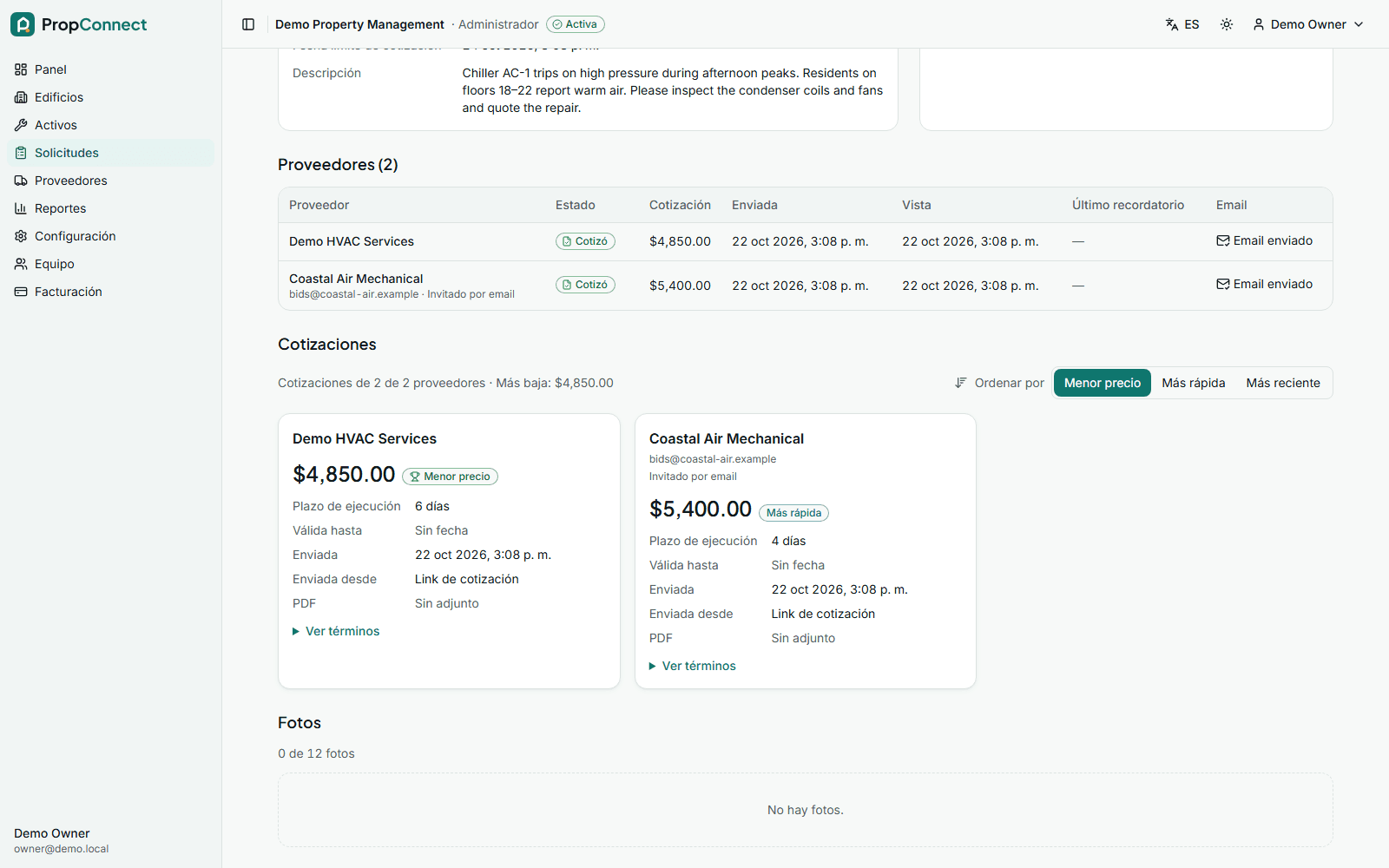
Task: Click the $5,400.00 table cell
Action: point(680,286)
